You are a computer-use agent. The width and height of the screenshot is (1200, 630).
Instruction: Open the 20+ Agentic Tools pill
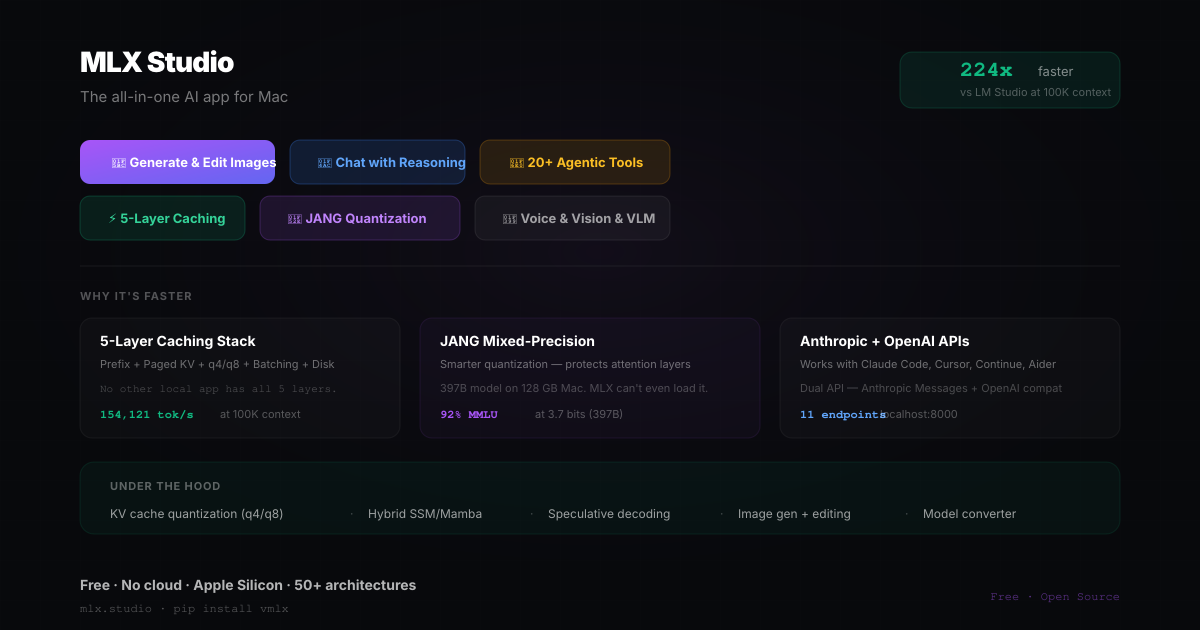575,162
